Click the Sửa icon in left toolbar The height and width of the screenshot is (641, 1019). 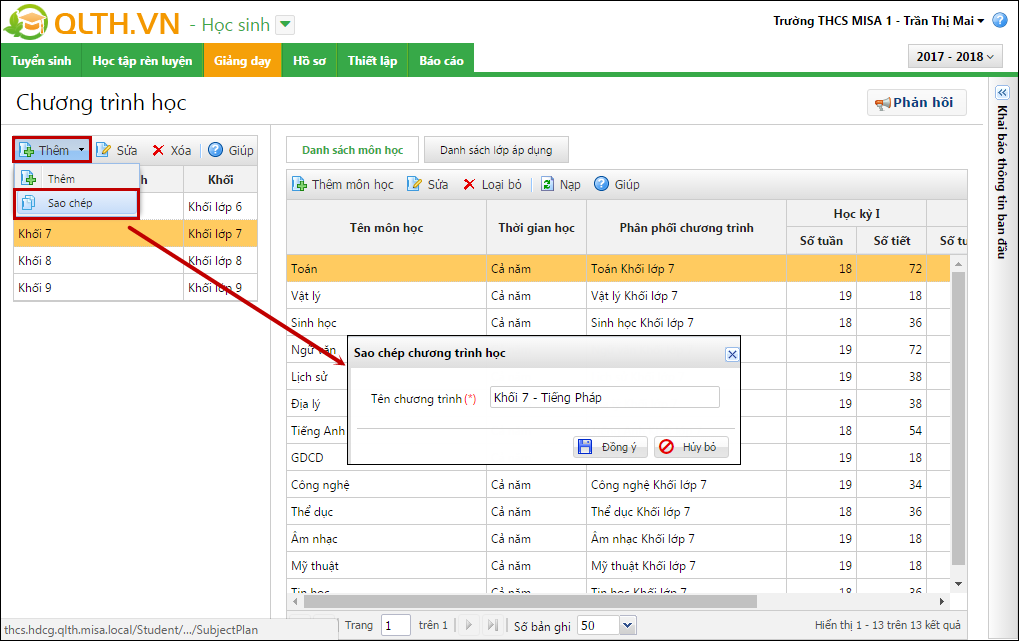point(104,151)
